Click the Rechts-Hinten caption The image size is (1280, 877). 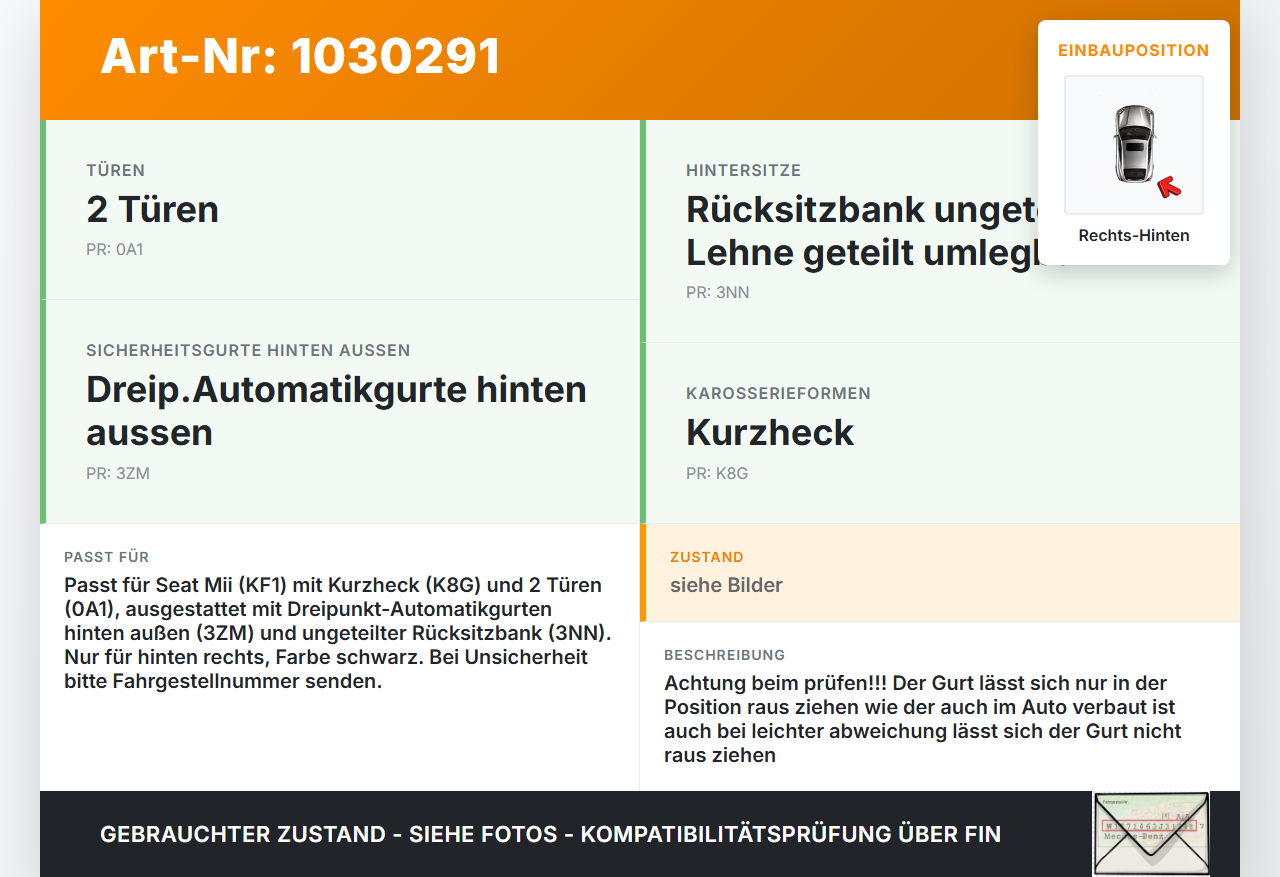[x=1134, y=236]
